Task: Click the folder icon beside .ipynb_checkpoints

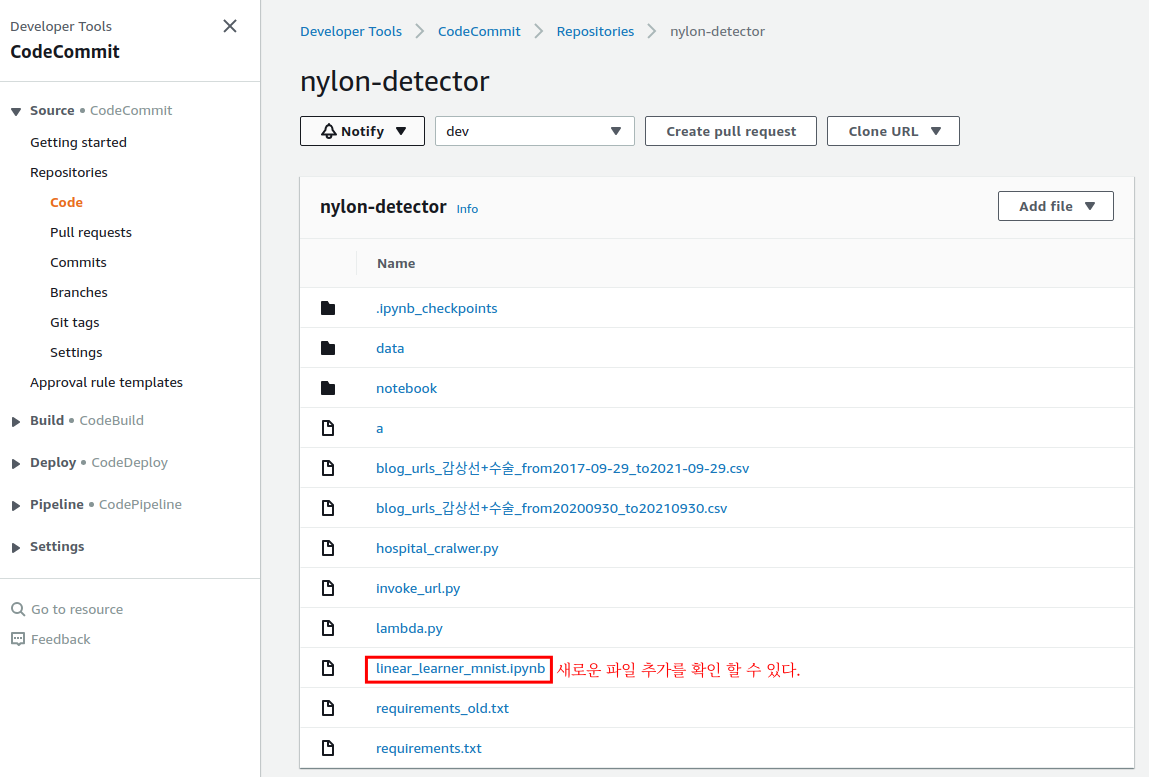Action: click(x=328, y=309)
